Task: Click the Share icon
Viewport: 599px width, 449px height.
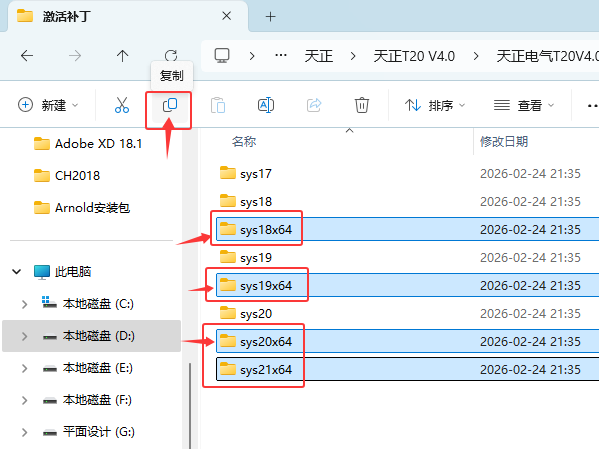Action: pos(314,105)
